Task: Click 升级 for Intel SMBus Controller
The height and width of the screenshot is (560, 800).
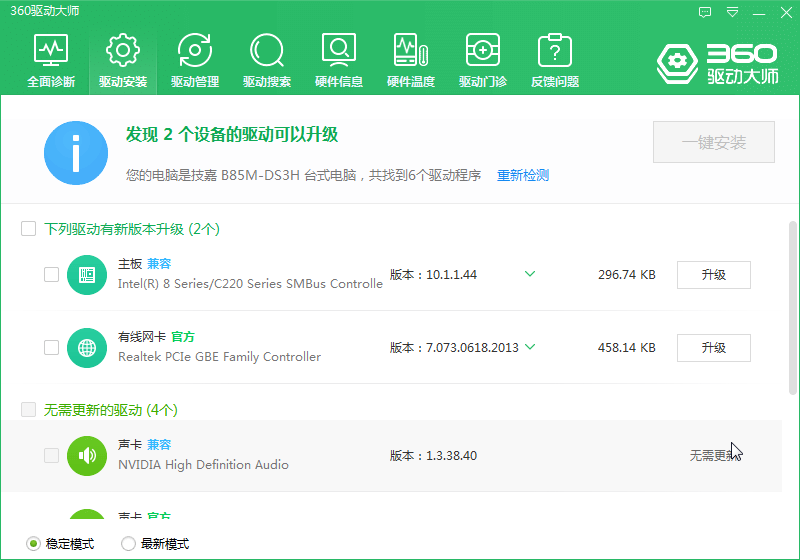Action: (x=713, y=274)
